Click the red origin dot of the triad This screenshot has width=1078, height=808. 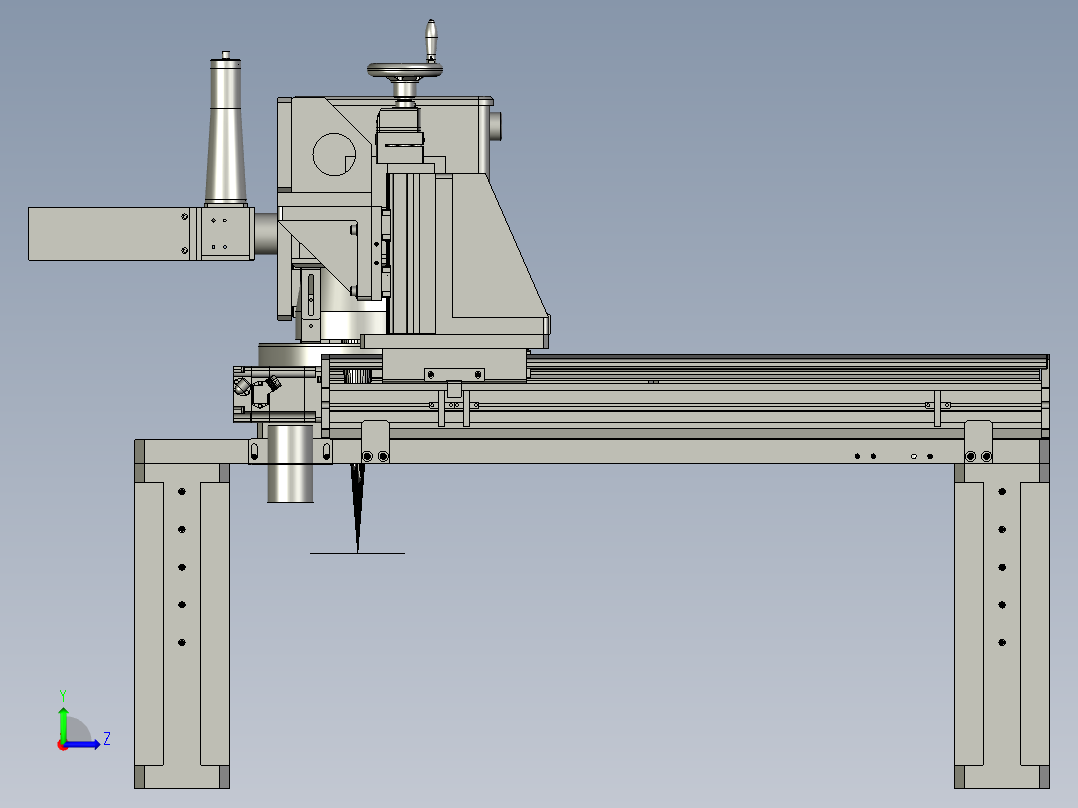click(62, 745)
